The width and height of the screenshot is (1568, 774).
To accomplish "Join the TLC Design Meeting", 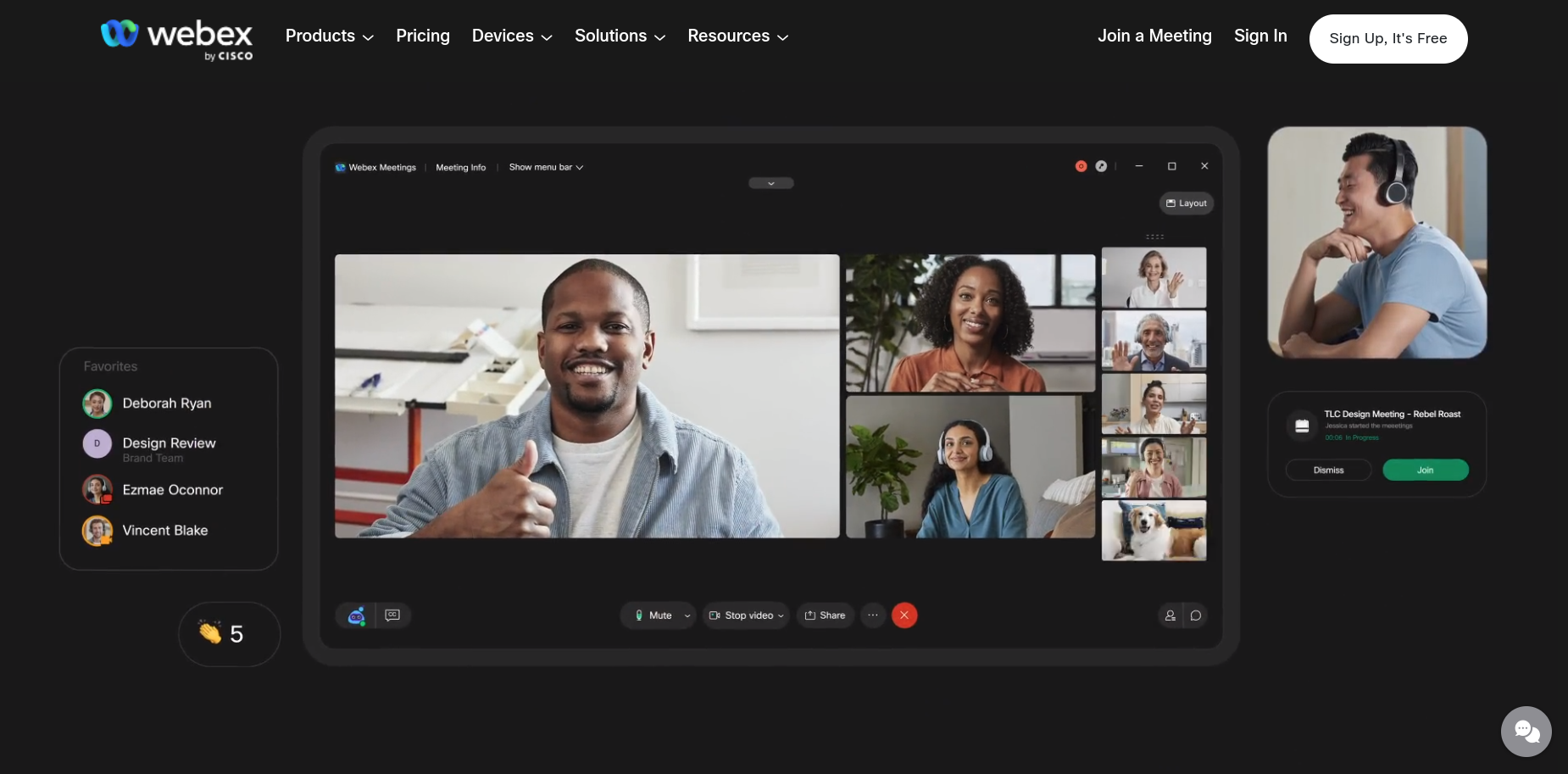I will coord(1426,470).
